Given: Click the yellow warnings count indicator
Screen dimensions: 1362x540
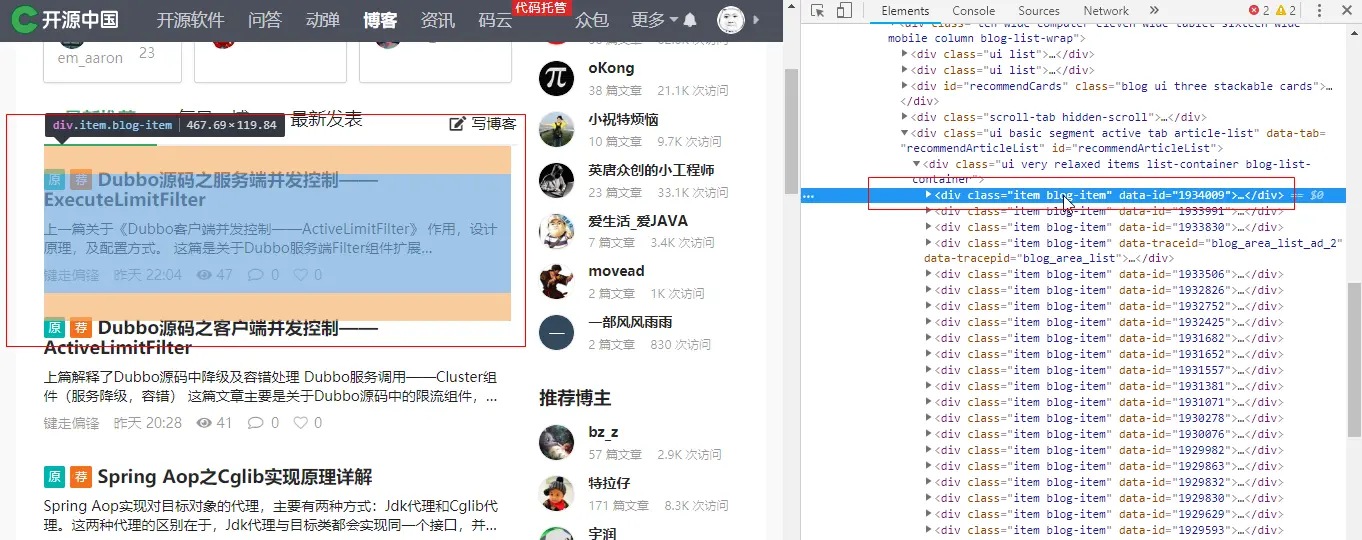Looking at the screenshot, I should click(1285, 11).
